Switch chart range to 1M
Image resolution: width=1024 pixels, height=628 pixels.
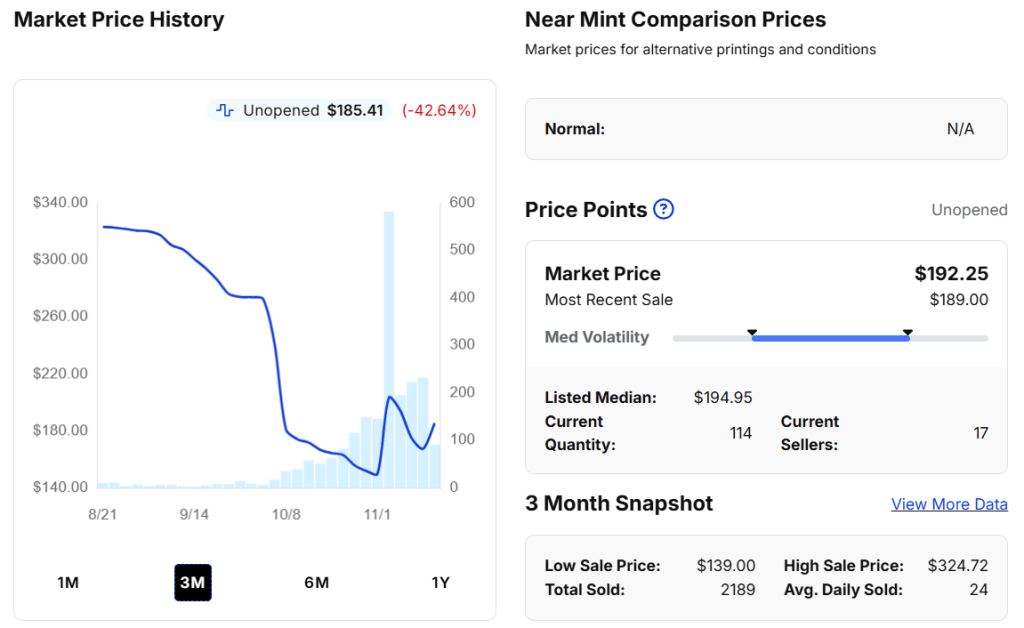68,583
